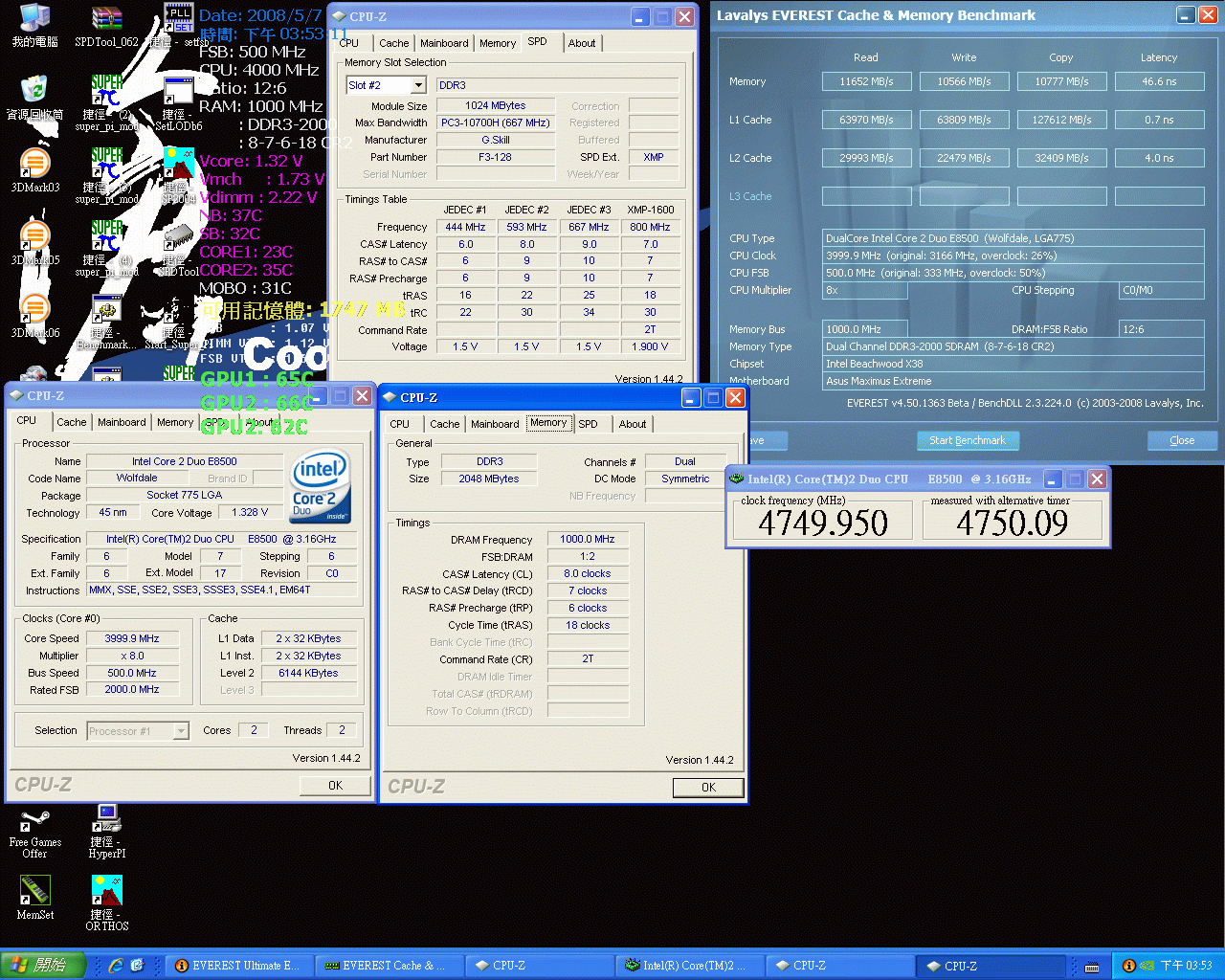
Task: Click Start Benchmark in EVEREST
Action: 968,440
